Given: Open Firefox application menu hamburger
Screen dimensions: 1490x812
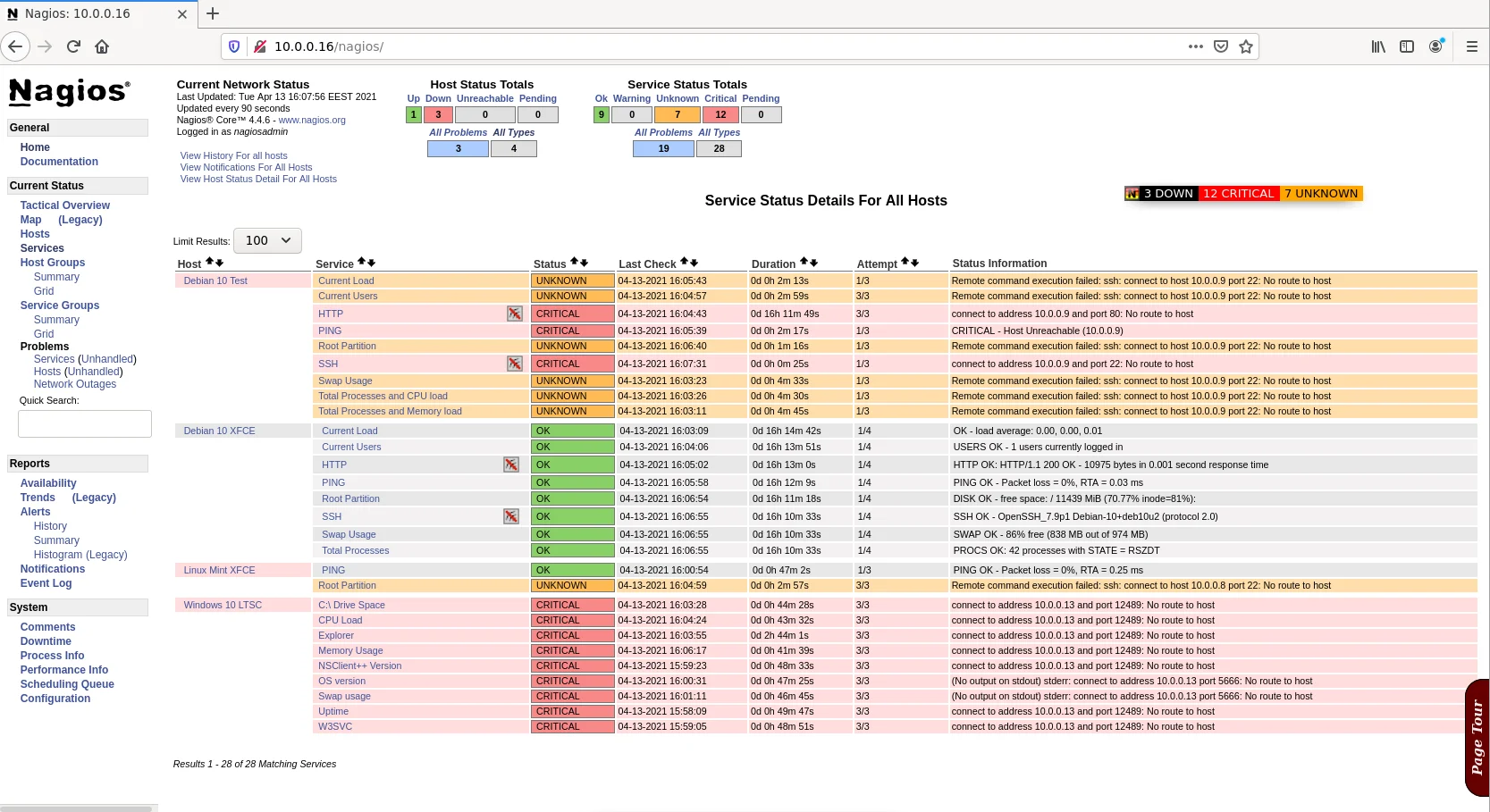Looking at the screenshot, I should click(1471, 46).
